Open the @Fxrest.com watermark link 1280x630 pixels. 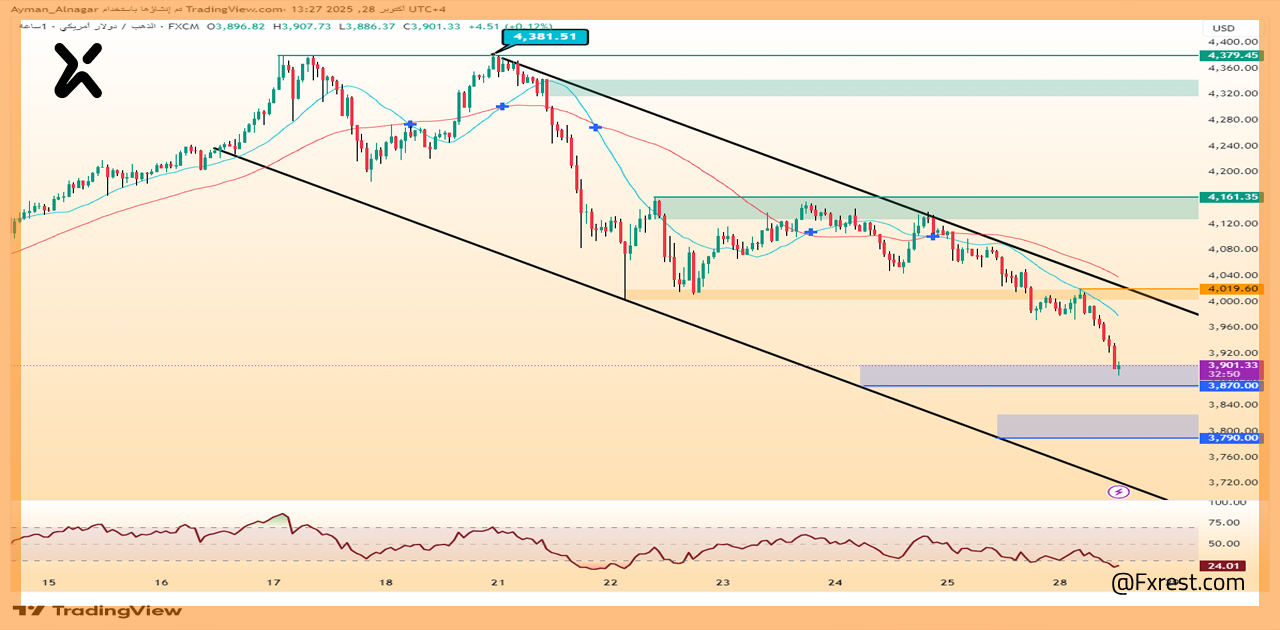1178,583
